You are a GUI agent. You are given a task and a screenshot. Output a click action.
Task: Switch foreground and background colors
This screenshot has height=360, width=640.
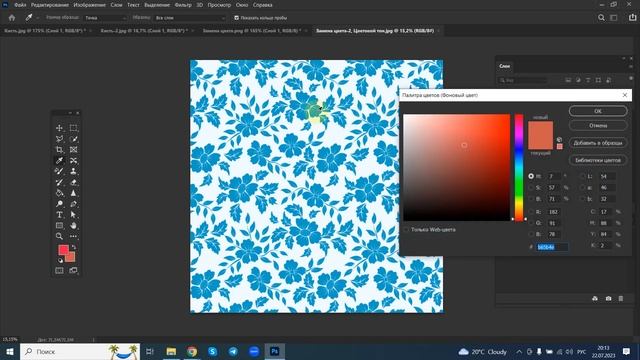click(74, 247)
